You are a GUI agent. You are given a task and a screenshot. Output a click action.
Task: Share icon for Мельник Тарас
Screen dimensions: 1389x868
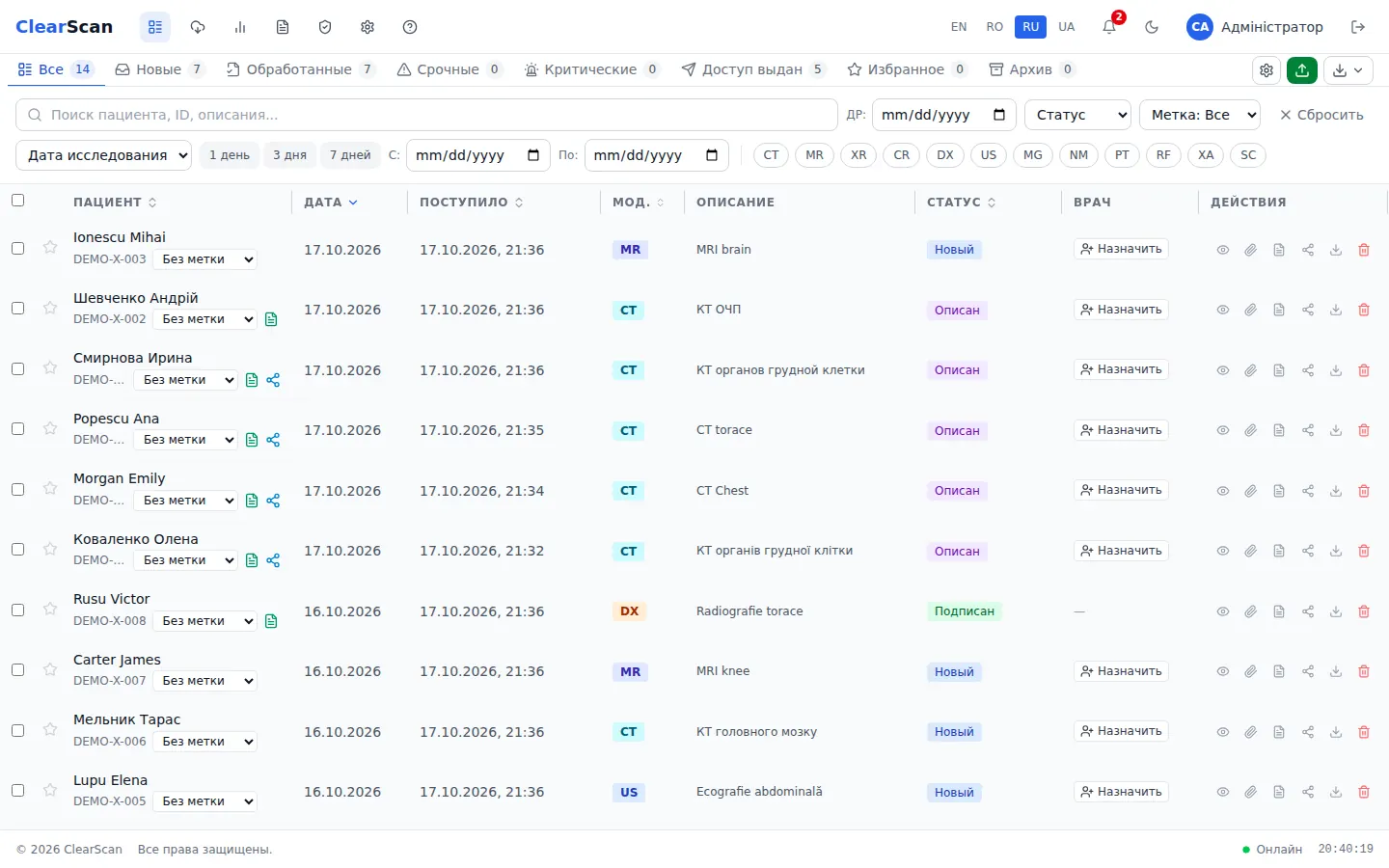(x=1308, y=732)
